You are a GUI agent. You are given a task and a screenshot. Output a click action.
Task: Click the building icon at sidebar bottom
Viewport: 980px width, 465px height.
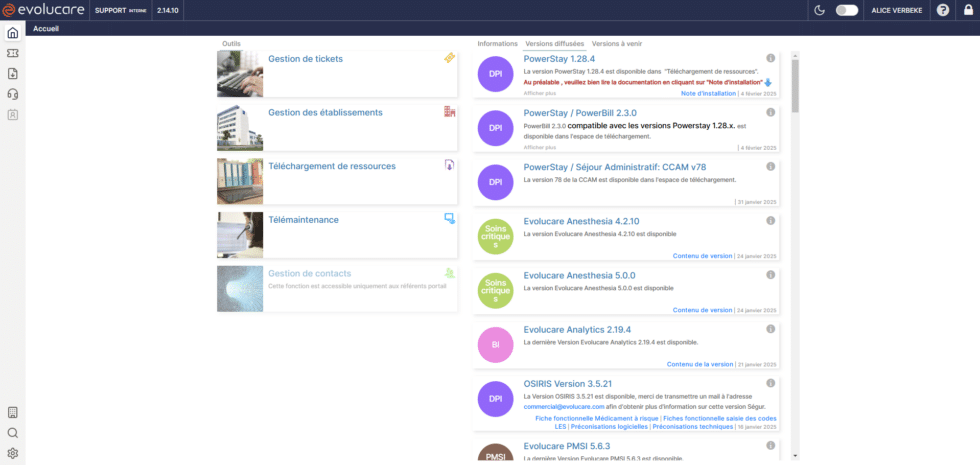[12, 412]
